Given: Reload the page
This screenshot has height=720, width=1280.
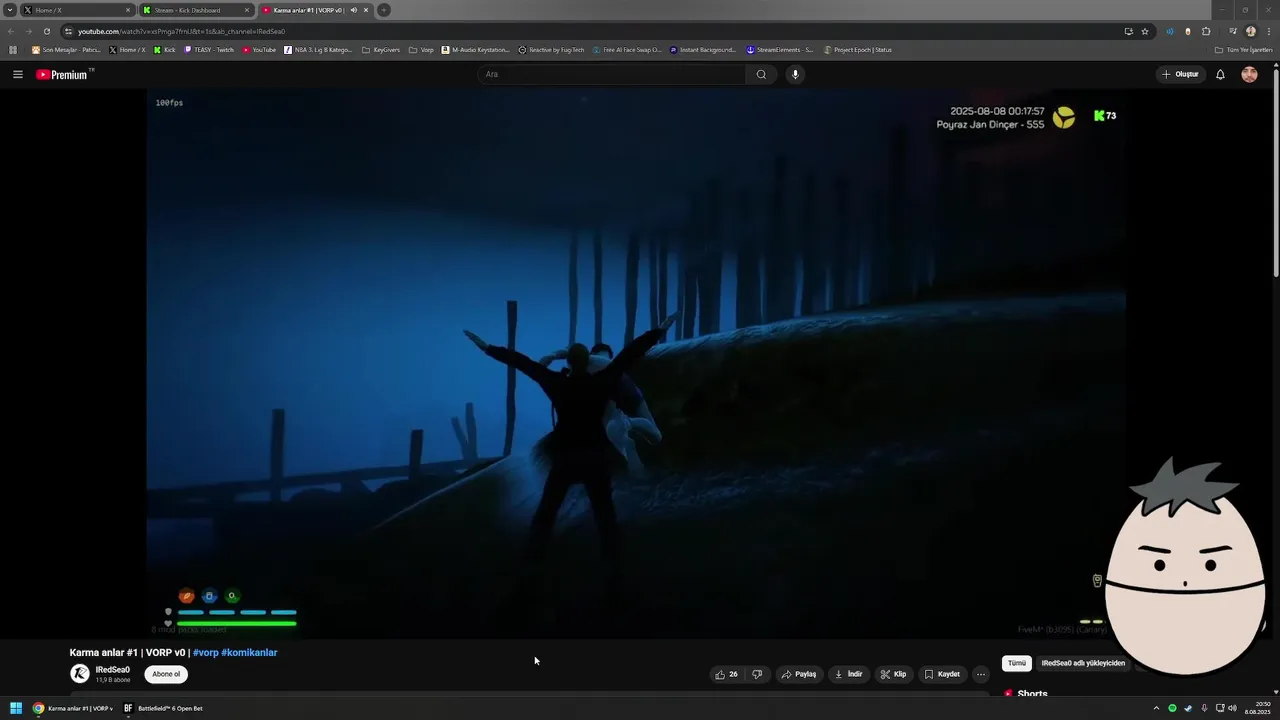Looking at the screenshot, I should 47,31.
